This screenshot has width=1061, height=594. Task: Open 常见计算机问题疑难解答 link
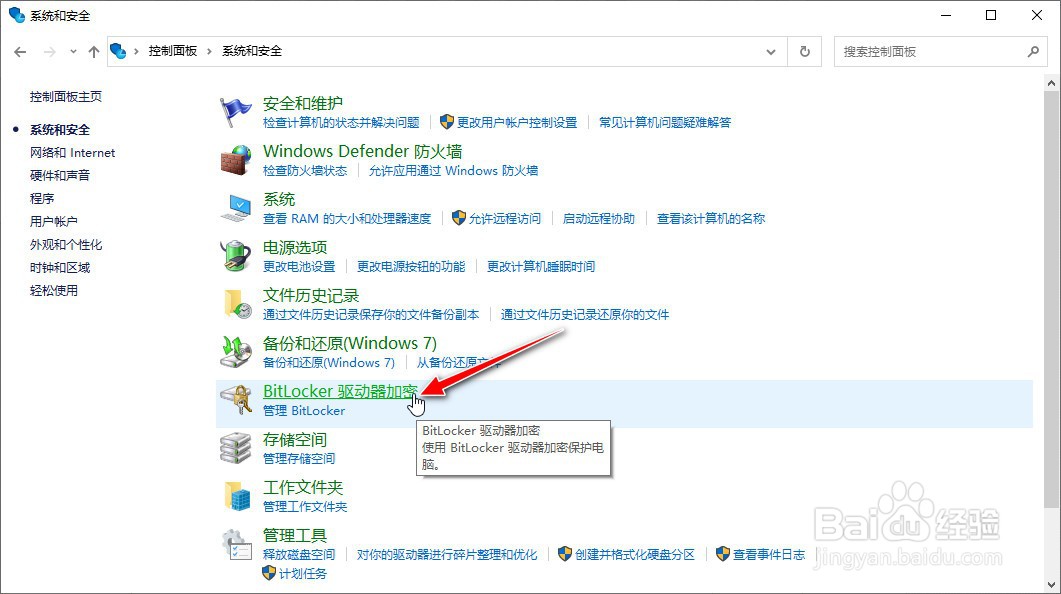pyautogui.click(x=664, y=122)
